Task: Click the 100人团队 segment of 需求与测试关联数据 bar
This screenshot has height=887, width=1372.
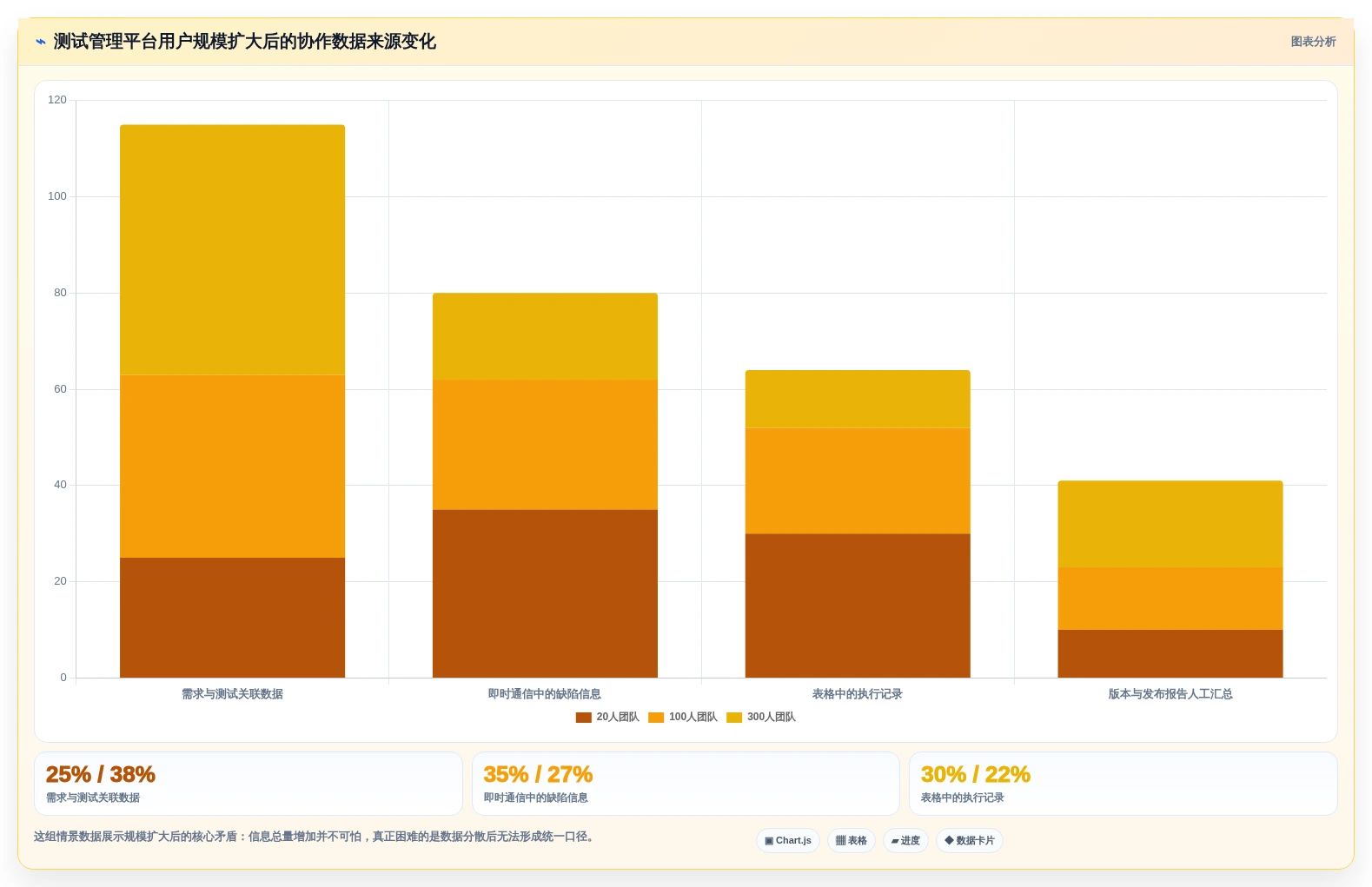Action: (232, 467)
